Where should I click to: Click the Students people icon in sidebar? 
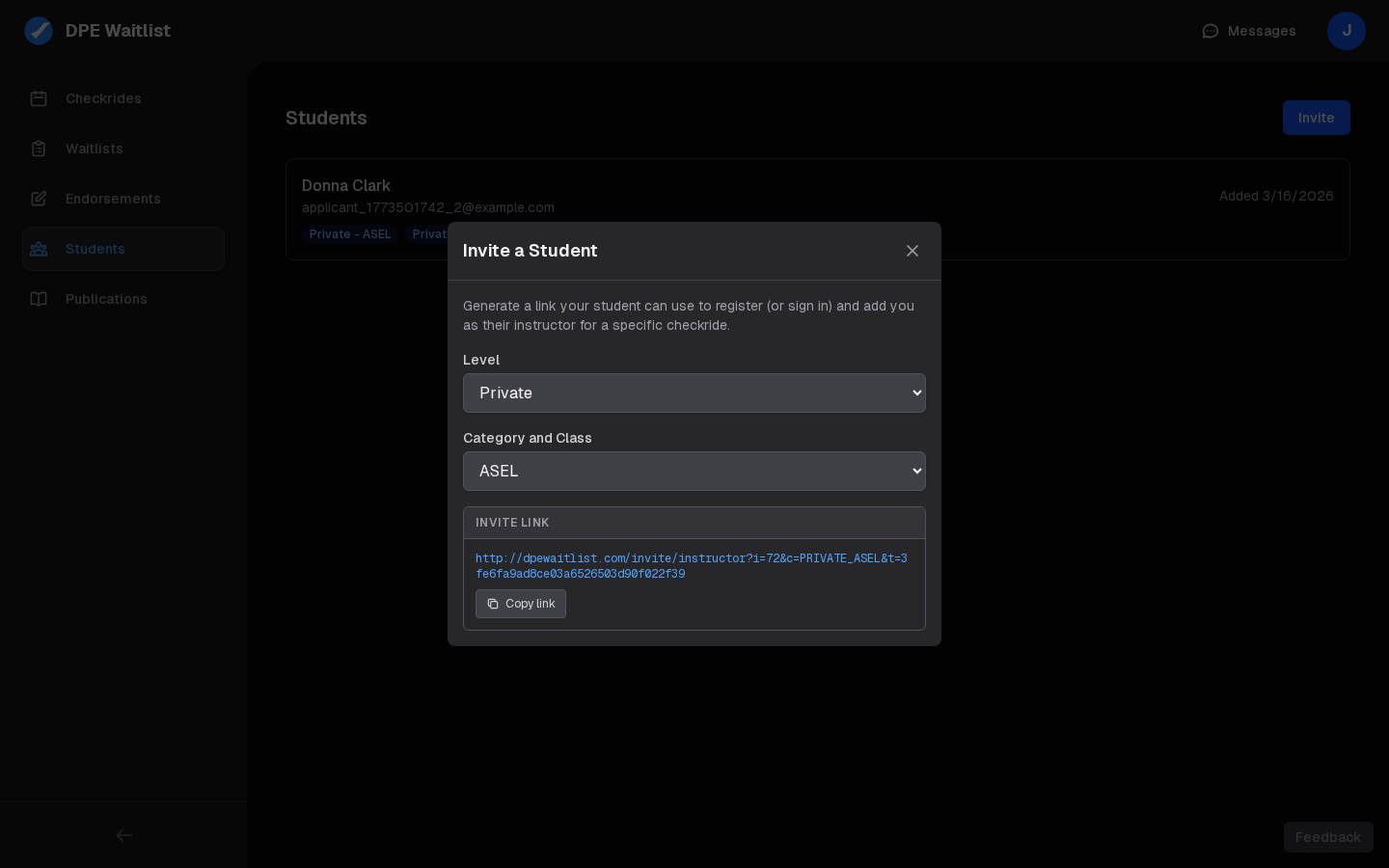[39, 249]
